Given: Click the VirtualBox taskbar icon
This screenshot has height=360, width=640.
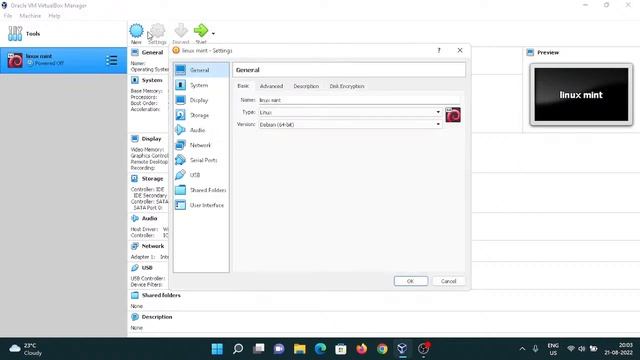Looking at the screenshot, I should (402, 349).
